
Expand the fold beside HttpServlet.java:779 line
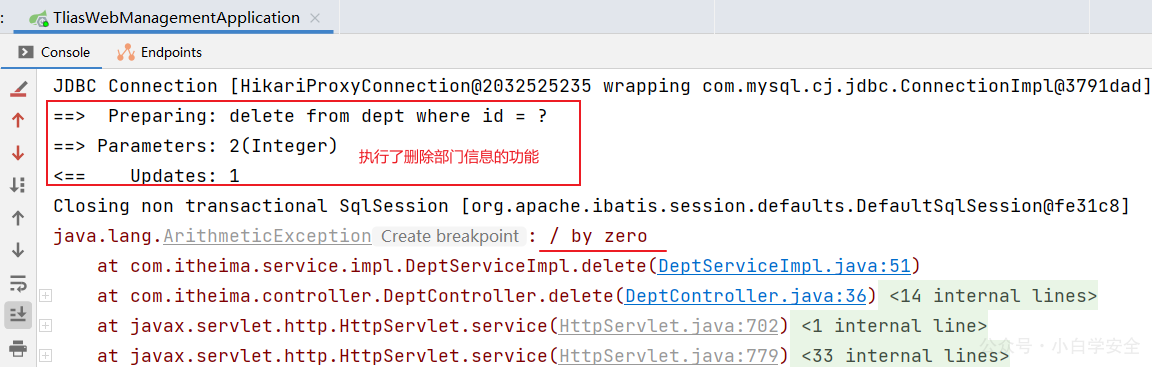tap(46, 355)
